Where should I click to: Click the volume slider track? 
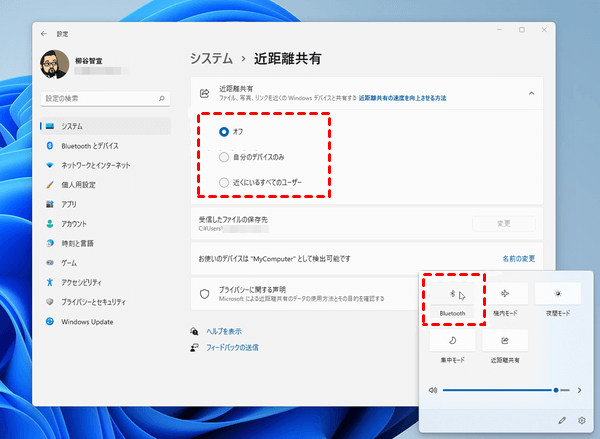500,389
